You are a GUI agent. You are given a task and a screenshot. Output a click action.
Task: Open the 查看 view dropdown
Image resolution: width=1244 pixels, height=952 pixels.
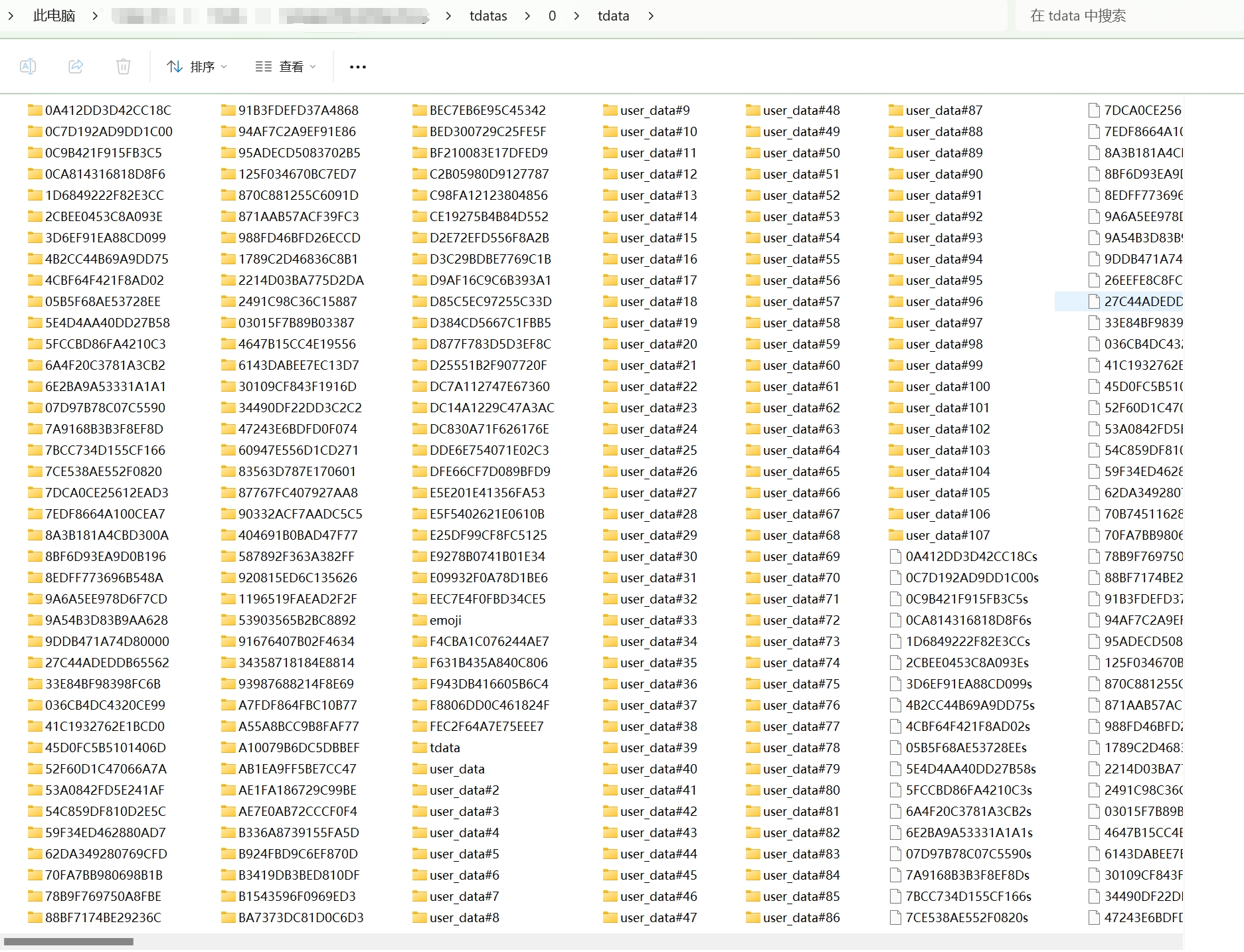[x=286, y=66]
